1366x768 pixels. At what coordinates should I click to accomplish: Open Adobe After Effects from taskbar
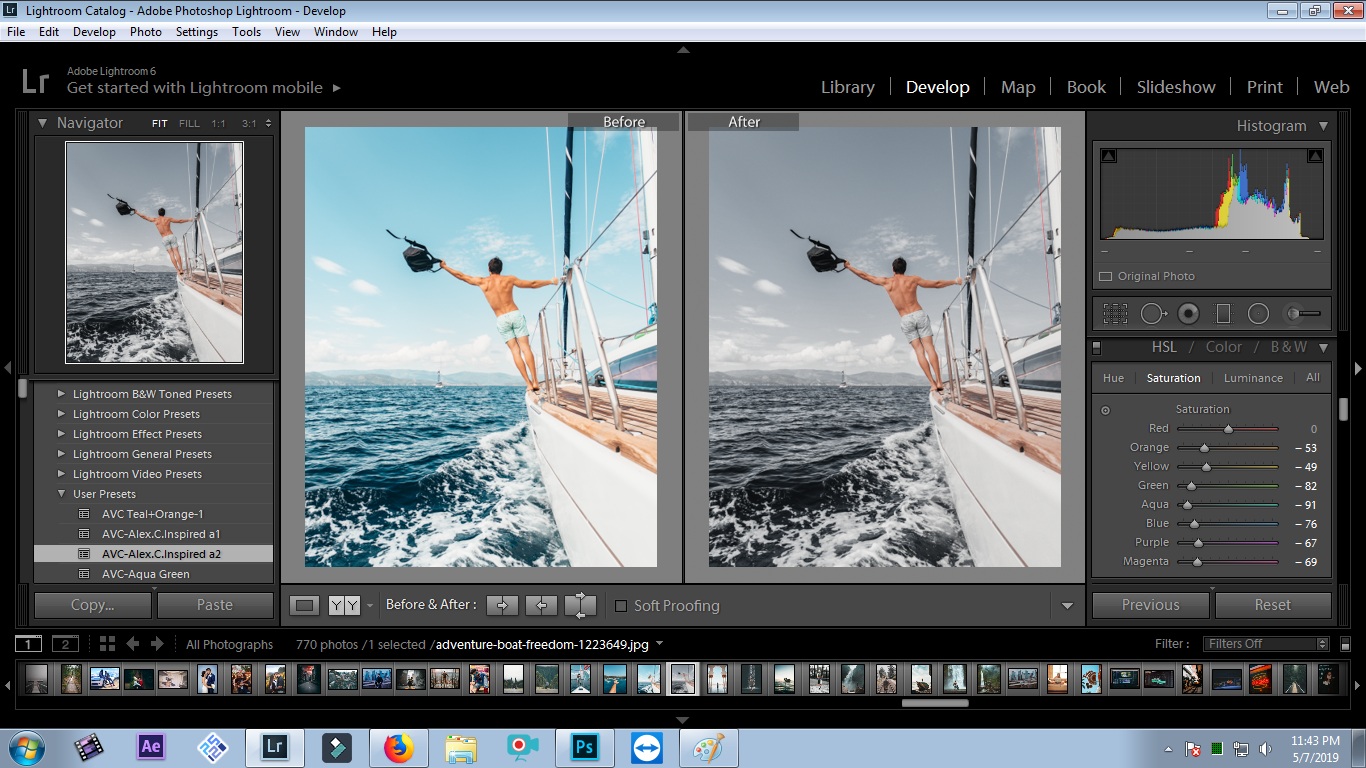click(x=151, y=746)
